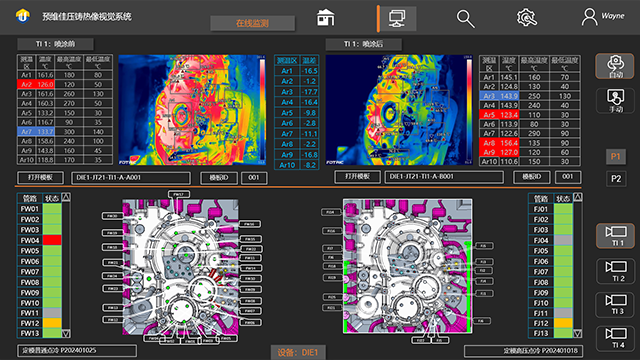The height and width of the screenshot is (360, 640).
Task: Click open template button under left thermal image
Action: click(x=40, y=178)
